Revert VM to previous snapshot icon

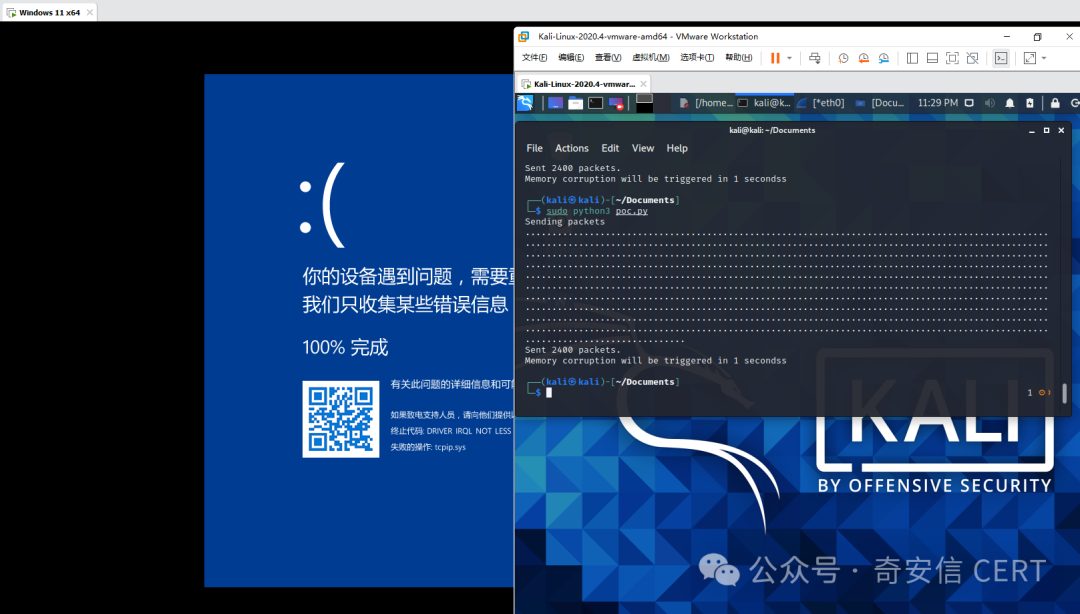[x=863, y=59]
